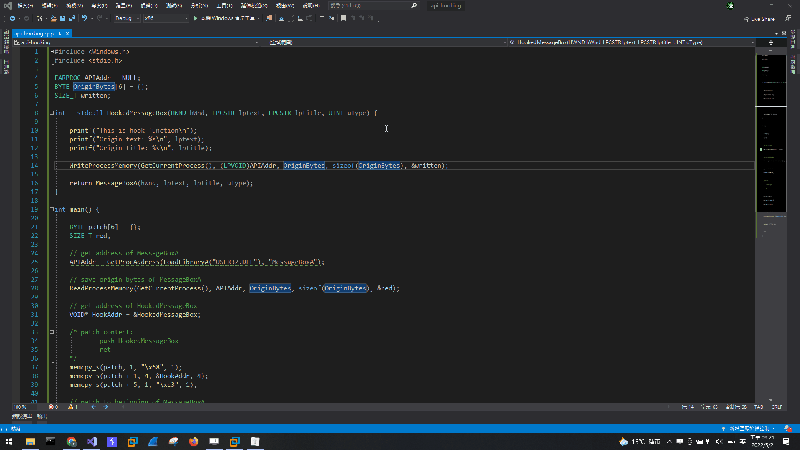This screenshot has width=800, height=450.
Task: Click the open file folder icon
Action: click(x=54, y=18)
